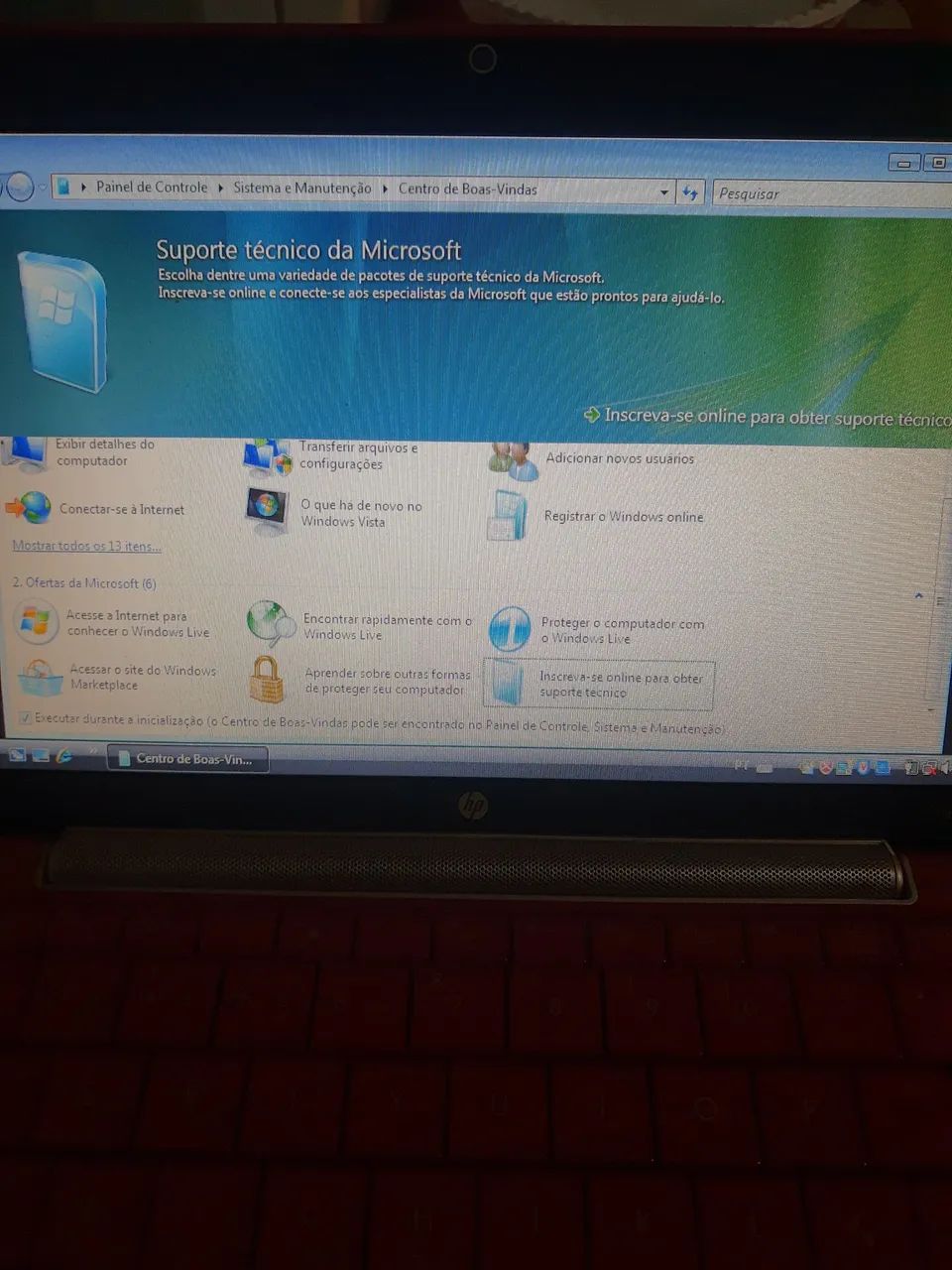Image resolution: width=952 pixels, height=1270 pixels.
Task: Click into the 'Pesquisar' search box
Action: pyautogui.click(x=831, y=193)
